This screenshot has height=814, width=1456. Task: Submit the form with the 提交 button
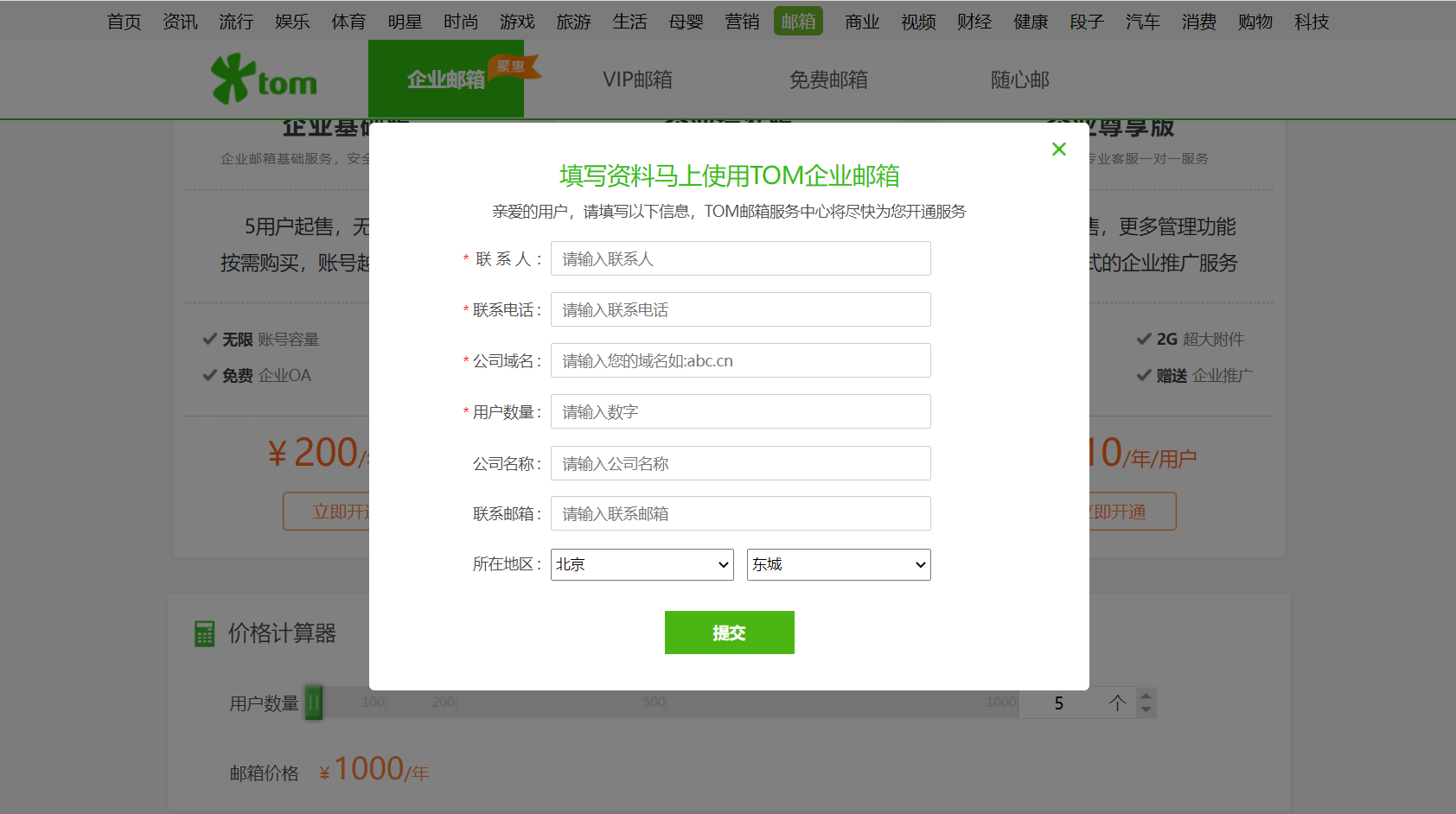click(x=729, y=632)
